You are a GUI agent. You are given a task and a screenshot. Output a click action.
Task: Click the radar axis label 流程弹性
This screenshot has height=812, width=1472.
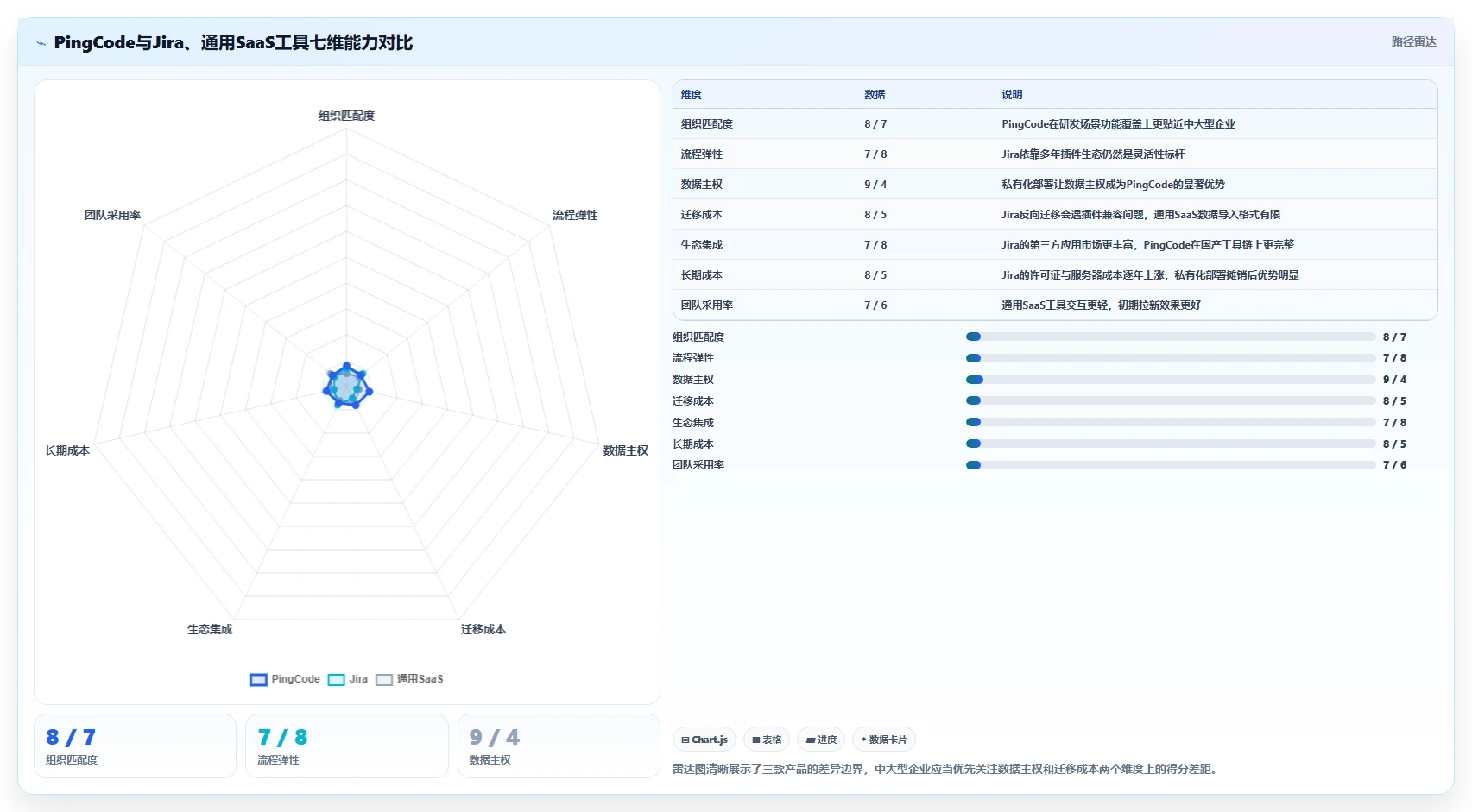[x=575, y=215]
